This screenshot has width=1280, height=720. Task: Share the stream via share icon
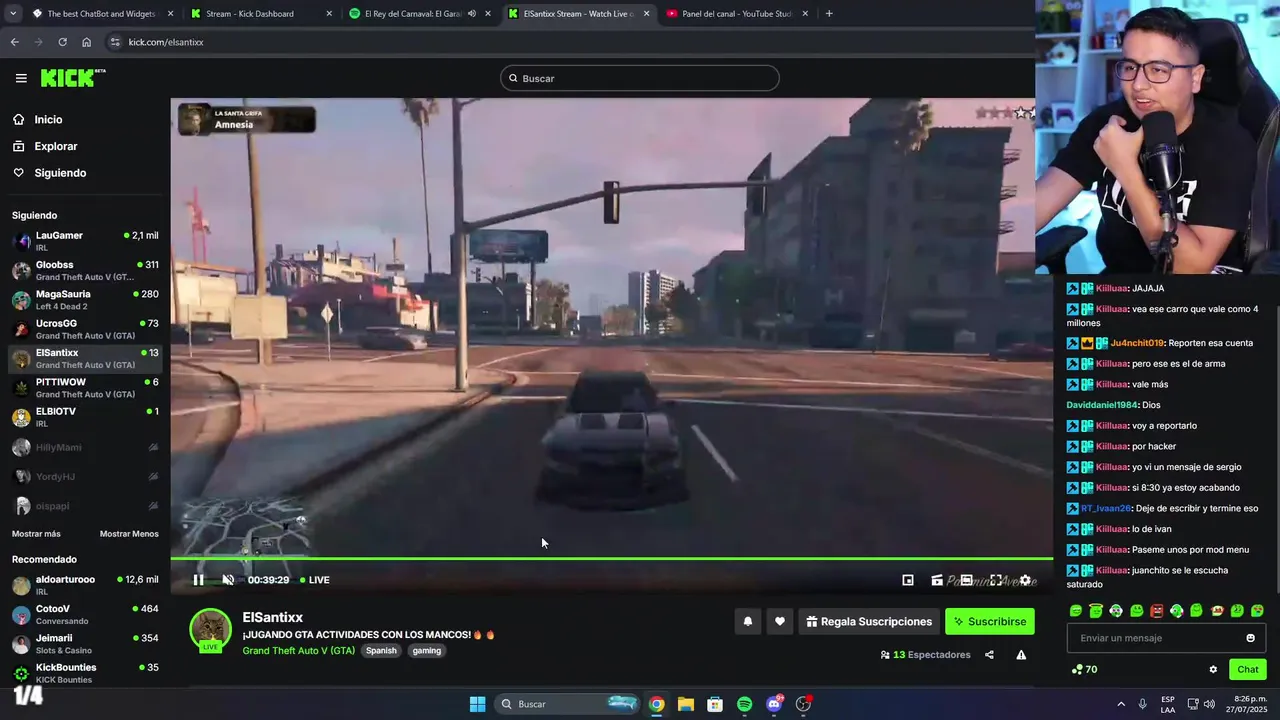[x=989, y=655]
